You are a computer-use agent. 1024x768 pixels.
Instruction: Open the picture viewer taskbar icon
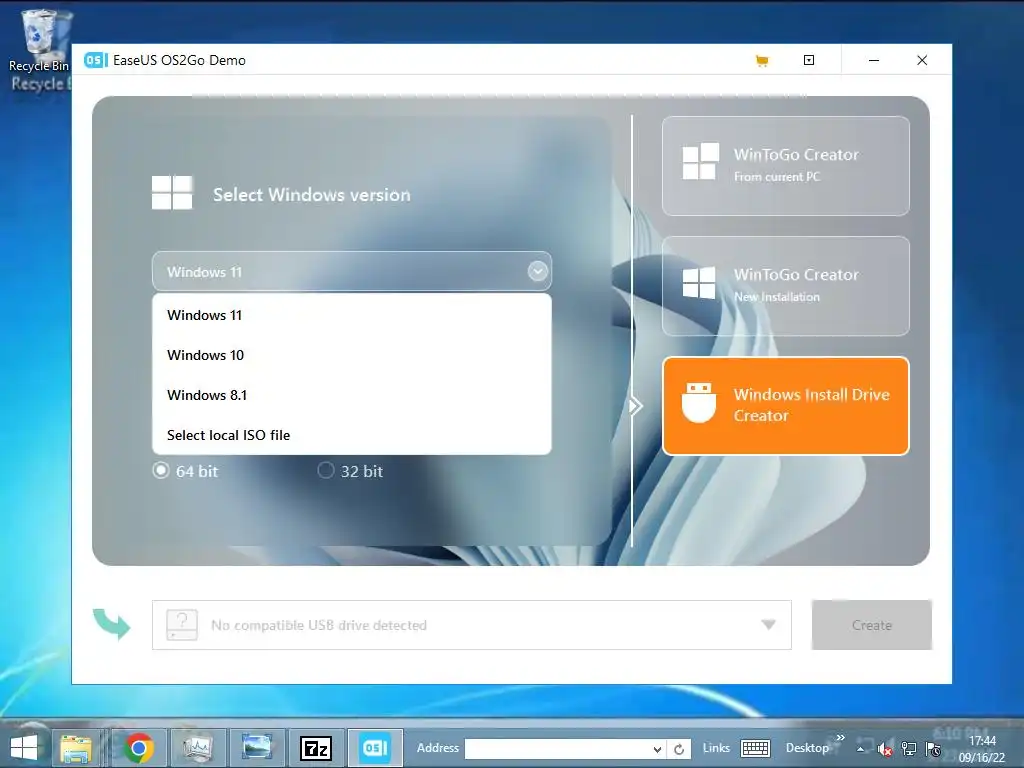pos(256,747)
